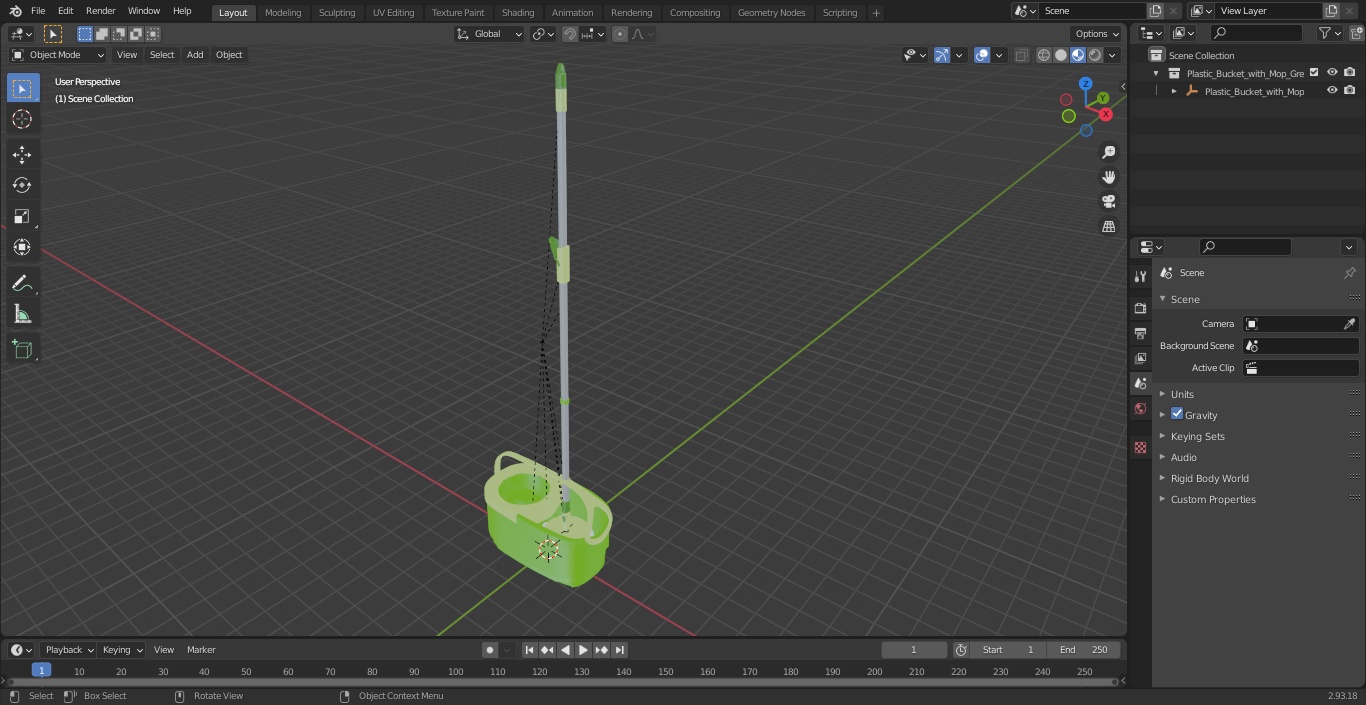
Task: Click the Zoom view magnifier icon
Action: click(1109, 152)
